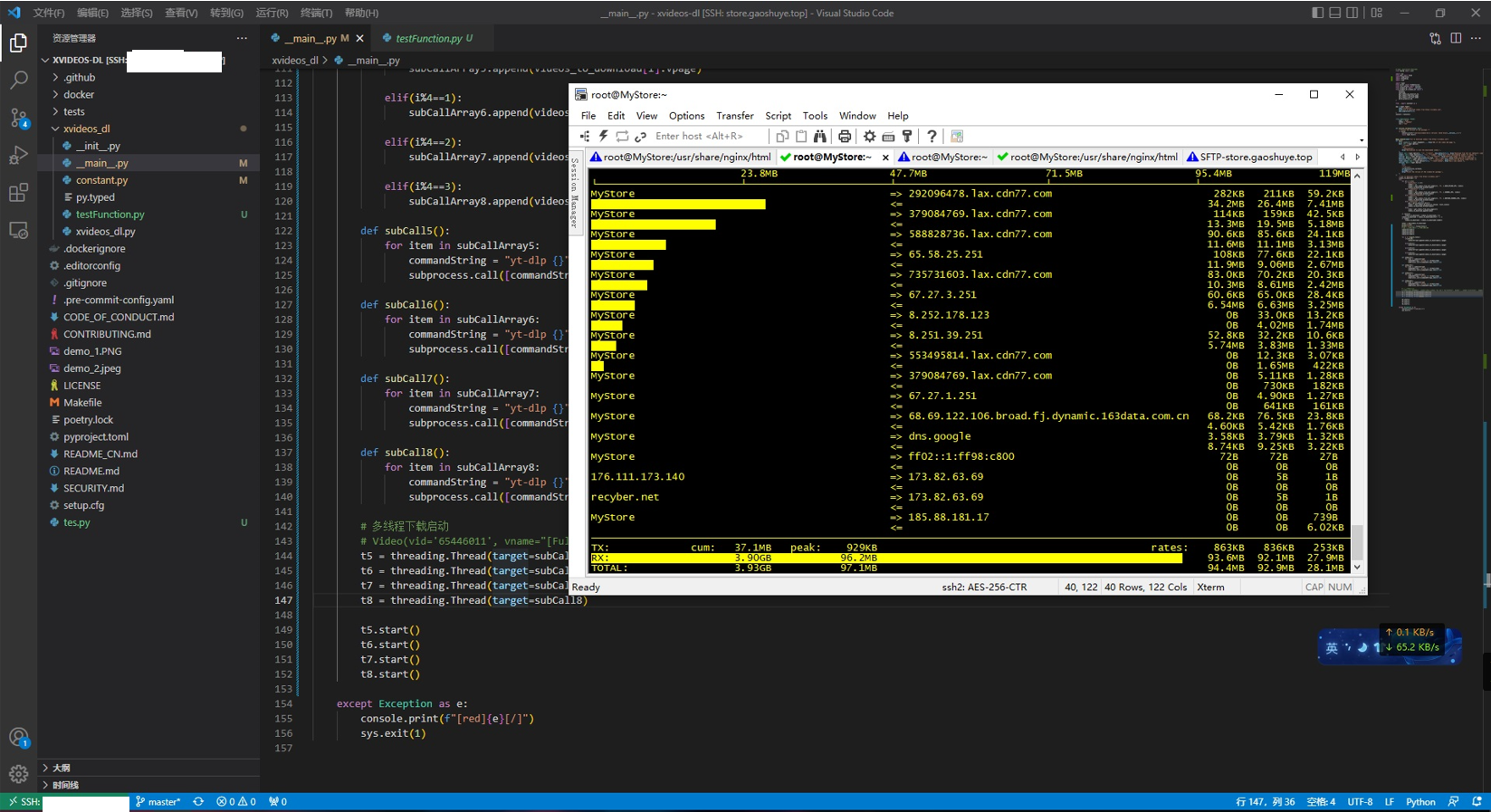The image size is (1491, 812).
Task: Click the SecureCRT Find binoculars icon
Action: coord(820,136)
